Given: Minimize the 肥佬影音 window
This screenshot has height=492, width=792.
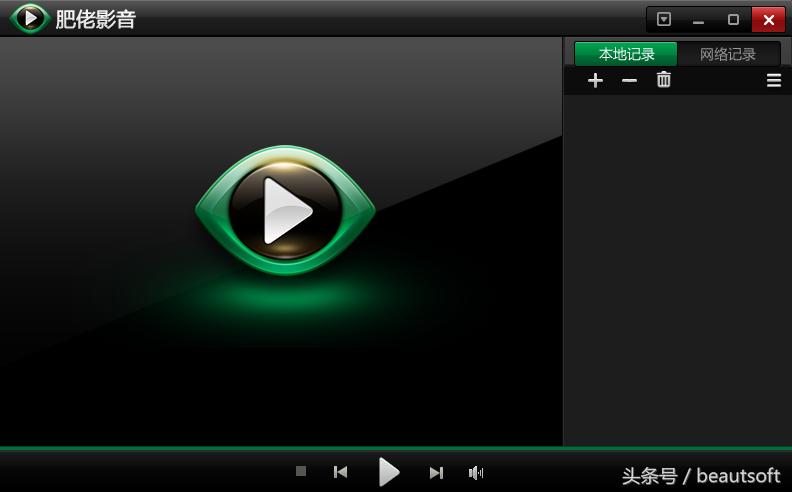Looking at the screenshot, I should click(699, 20).
